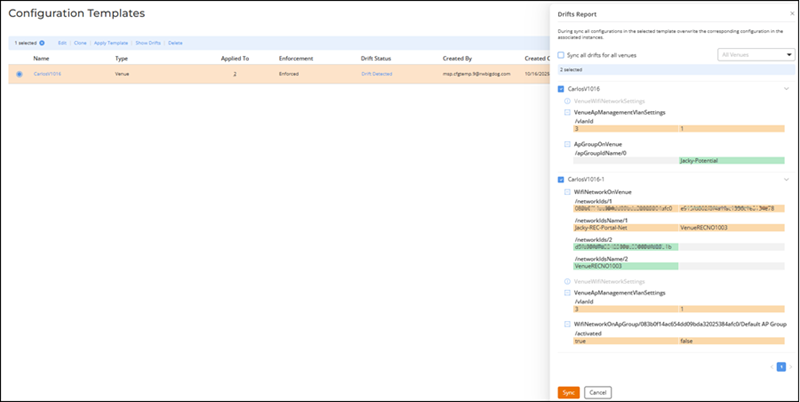Viewport: 800px width, 402px height.
Task: Go to next page arrow in pagination
Action: coord(790,367)
